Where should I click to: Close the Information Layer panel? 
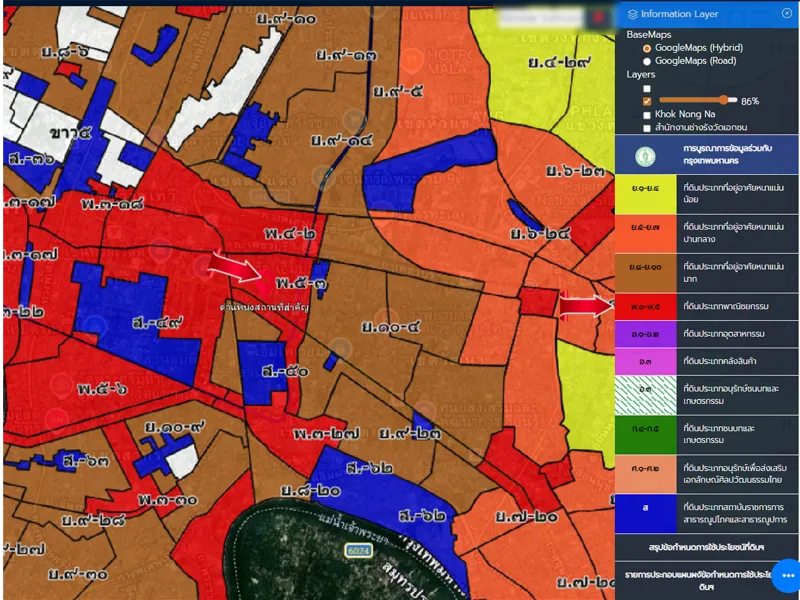tap(787, 13)
